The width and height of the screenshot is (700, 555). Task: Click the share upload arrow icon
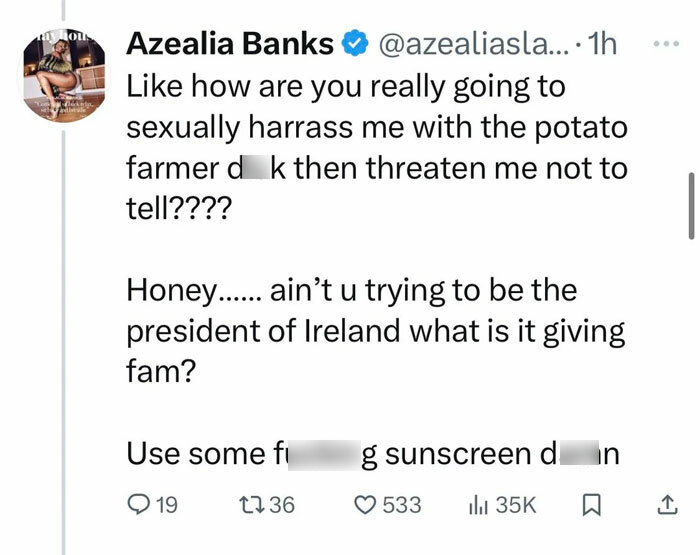[x=665, y=505]
